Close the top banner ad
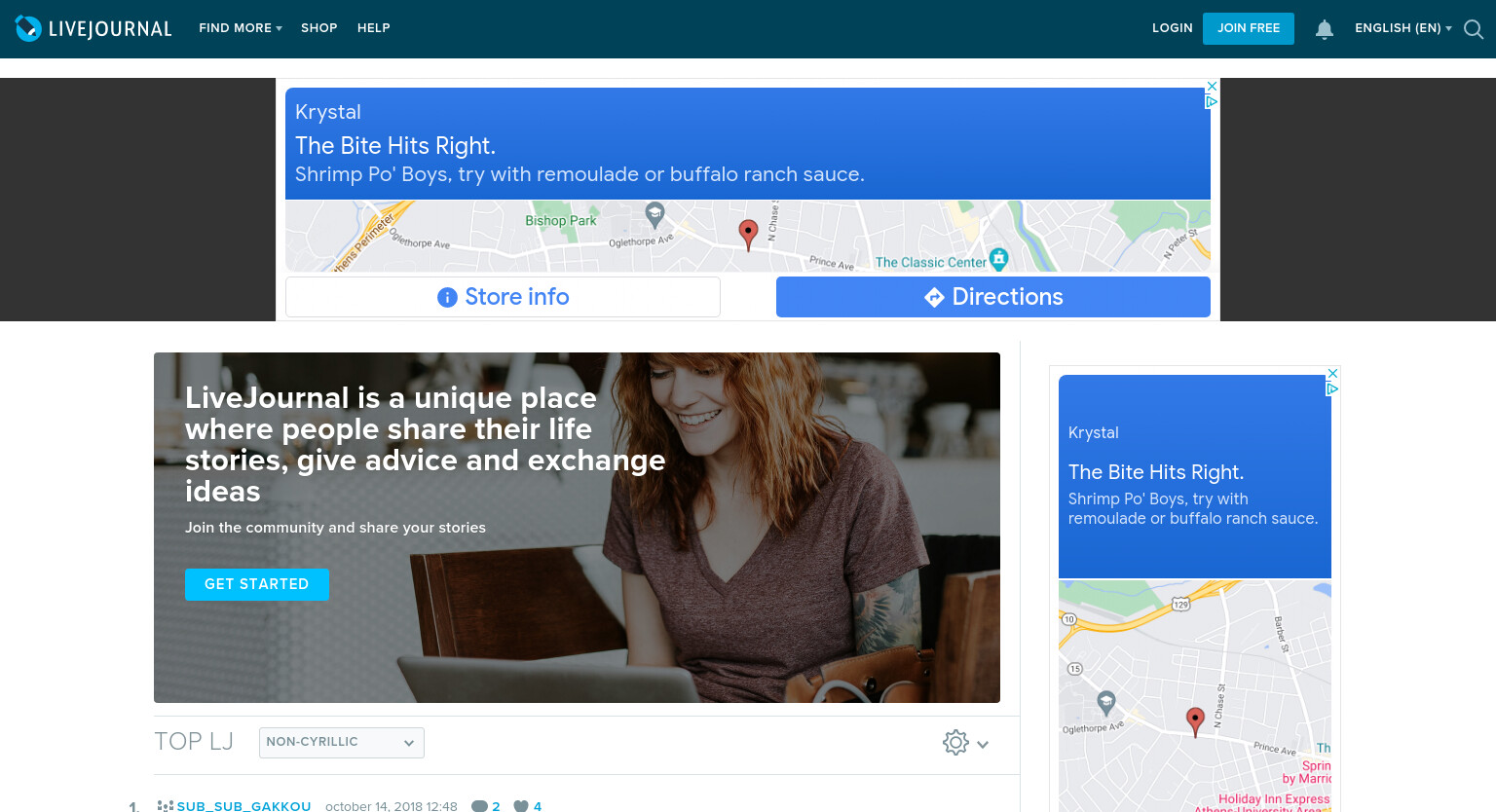Screen dimensions: 1496x812 [1213, 86]
